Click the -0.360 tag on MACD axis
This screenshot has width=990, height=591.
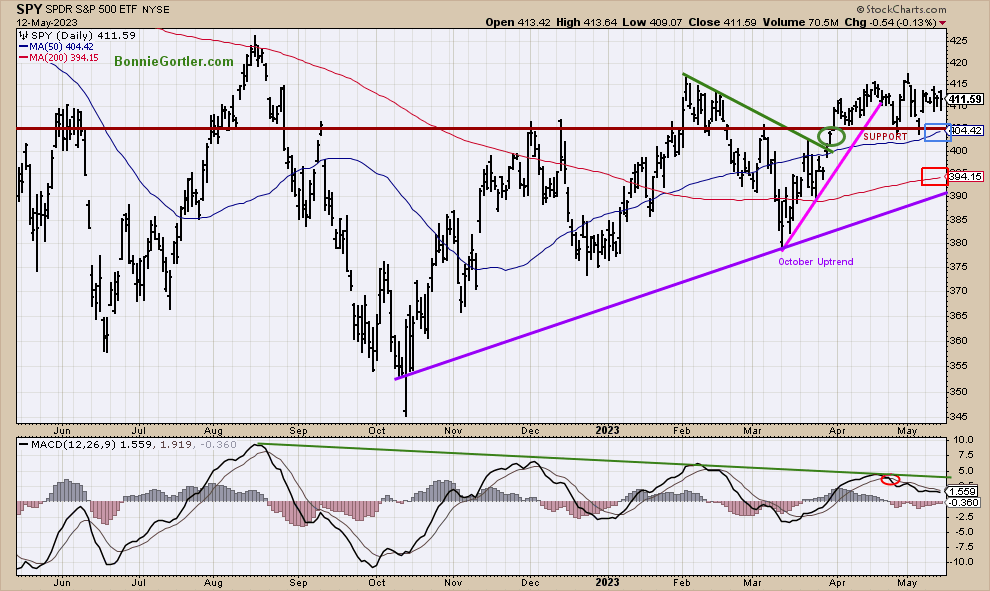point(965,503)
